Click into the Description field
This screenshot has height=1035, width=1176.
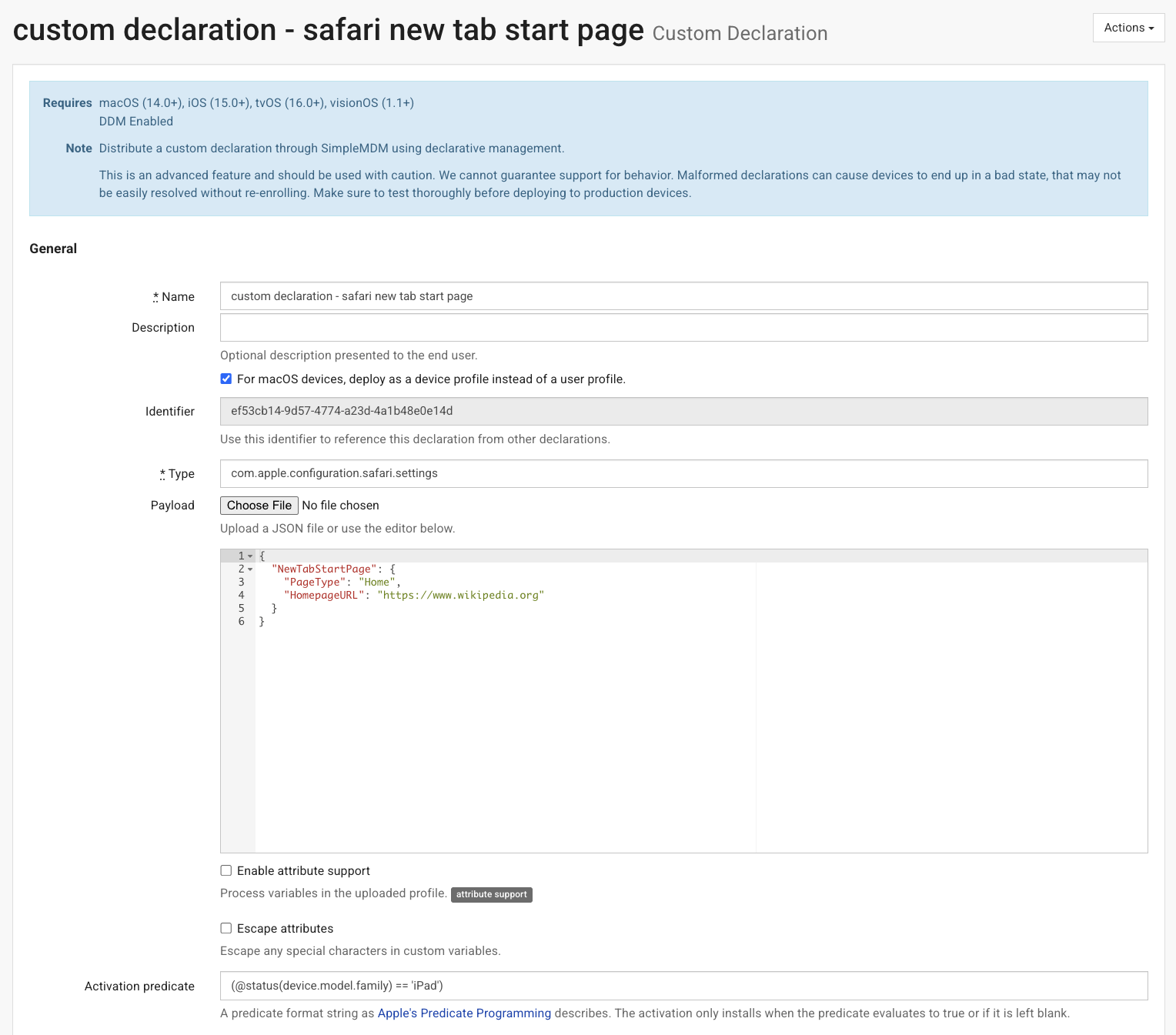pyautogui.click(x=683, y=327)
